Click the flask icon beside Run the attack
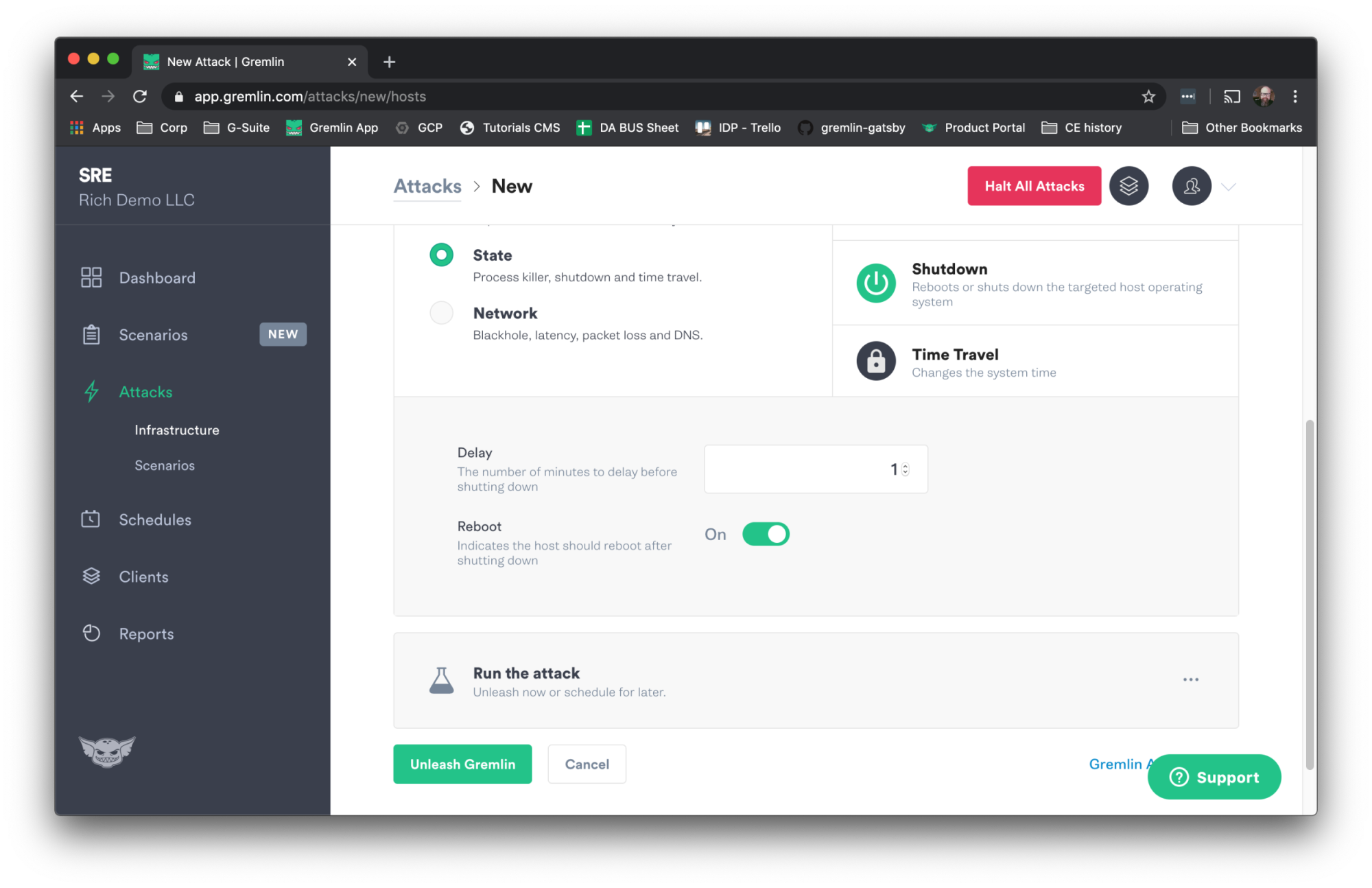The width and height of the screenshot is (1372, 888). point(441,680)
